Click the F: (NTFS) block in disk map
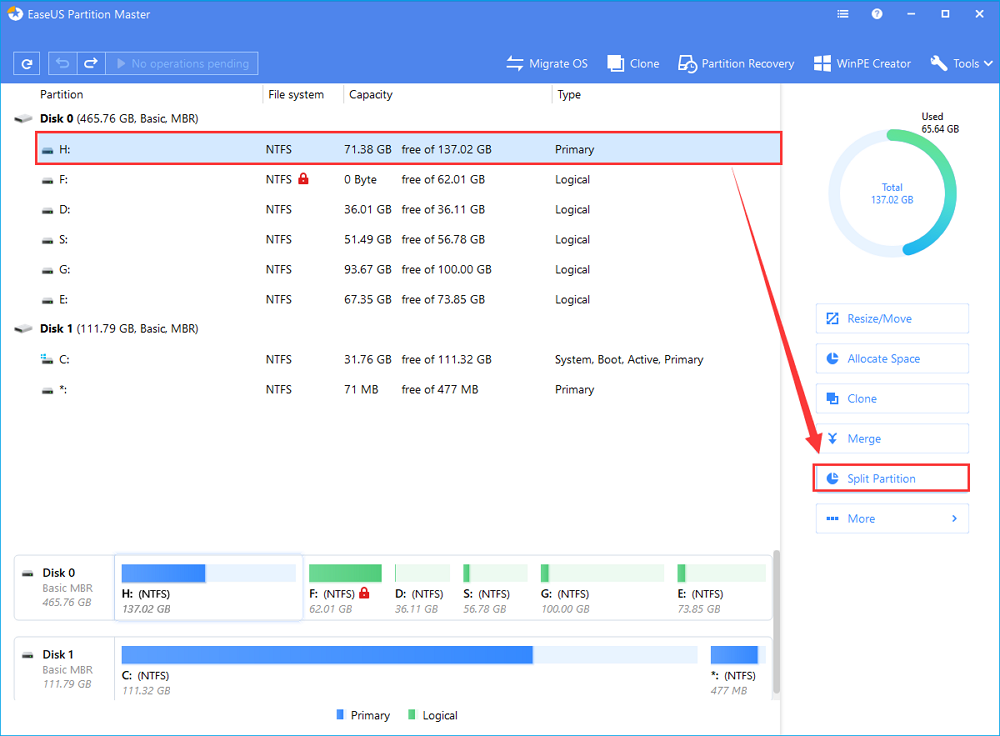1000x736 pixels. coord(345,587)
